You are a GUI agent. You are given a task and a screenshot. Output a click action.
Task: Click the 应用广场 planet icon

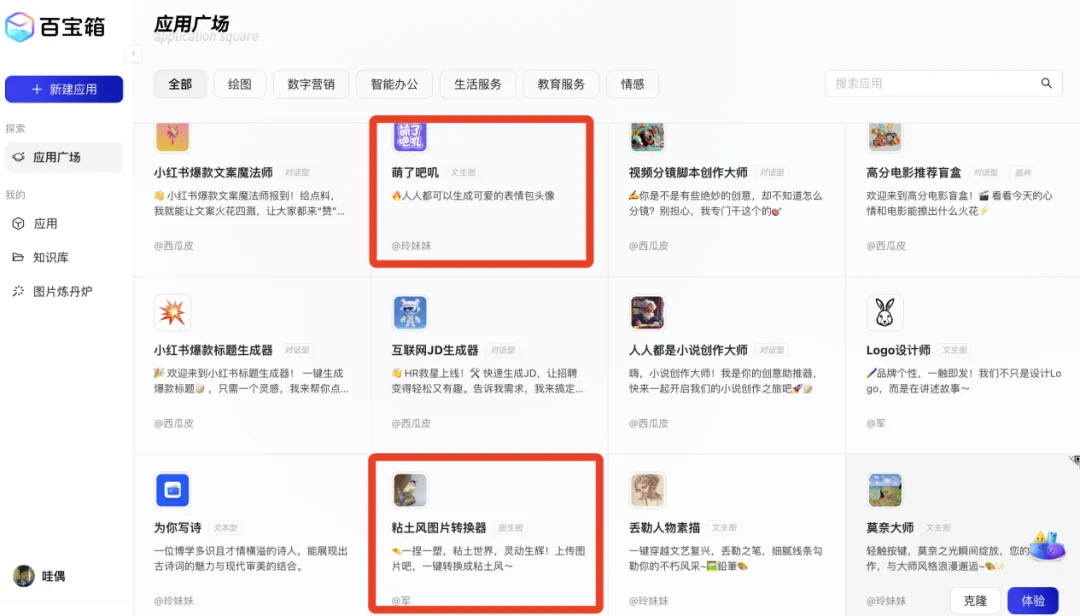pyautogui.click(x=19, y=157)
